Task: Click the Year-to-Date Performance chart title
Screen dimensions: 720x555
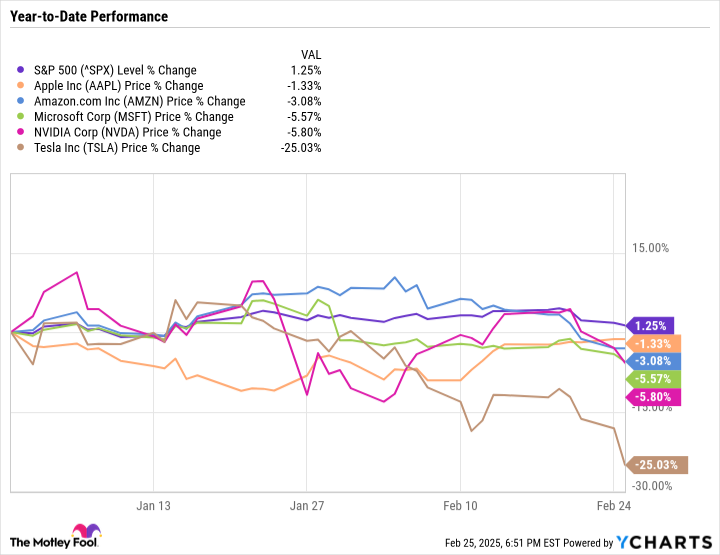Action: click(x=88, y=17)
